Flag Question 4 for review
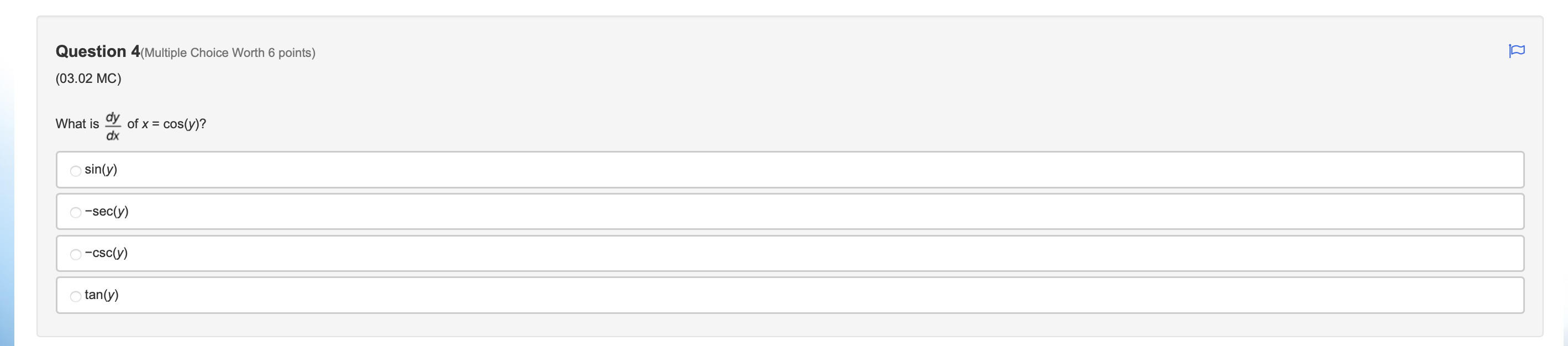 click(x=1516, y=51)
